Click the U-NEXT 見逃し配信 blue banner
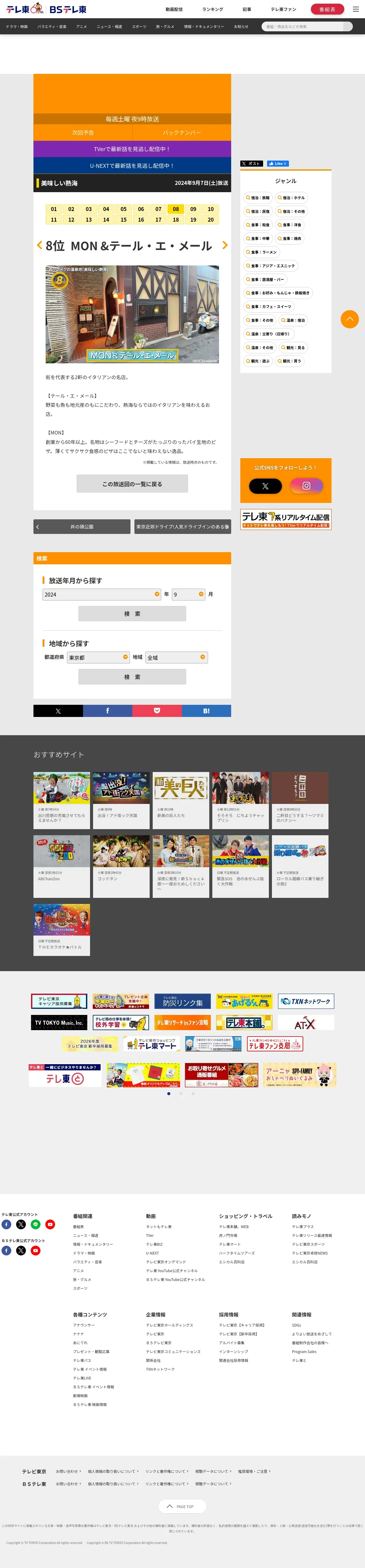The image size is (365, 1568). coord(132,166)
